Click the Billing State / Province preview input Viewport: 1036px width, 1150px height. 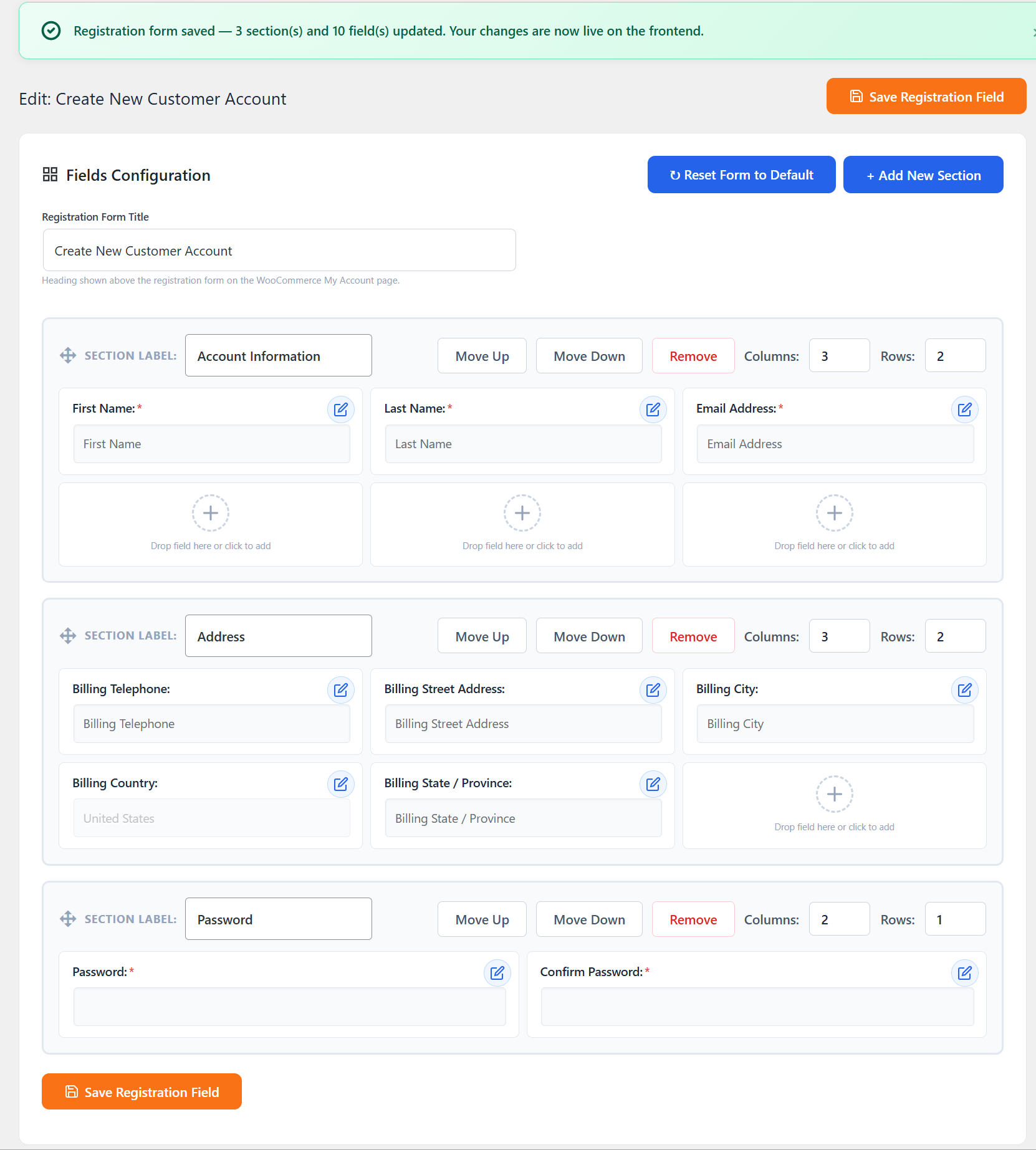pos(523,818)
